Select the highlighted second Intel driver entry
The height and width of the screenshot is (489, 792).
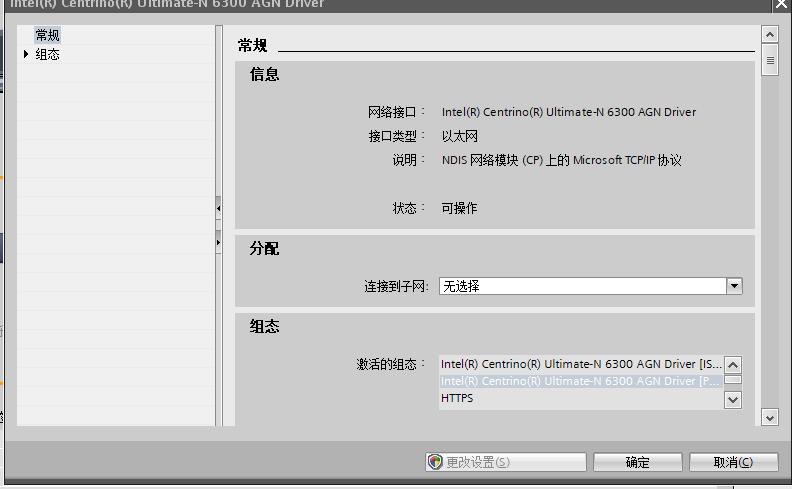coord(580,381)
